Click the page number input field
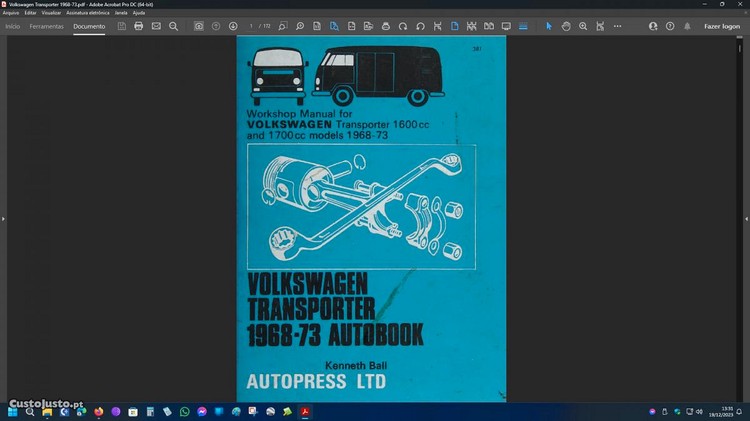 point(253,26)
